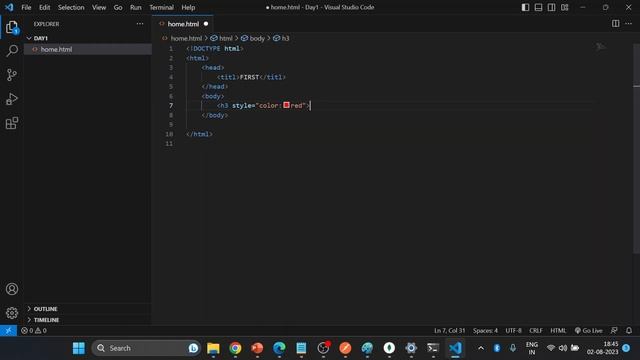Toggle bottom panel visibility
Image resolution: width=640 pixels, height=360 pixels.
pyautogui.click(x=538, y=7)
